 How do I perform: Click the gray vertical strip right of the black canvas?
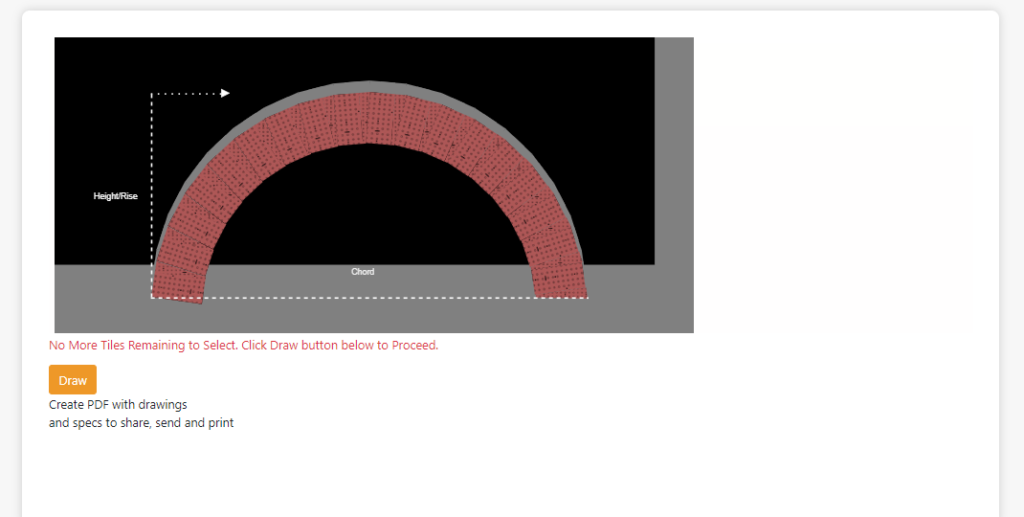(x=674, y=151)
